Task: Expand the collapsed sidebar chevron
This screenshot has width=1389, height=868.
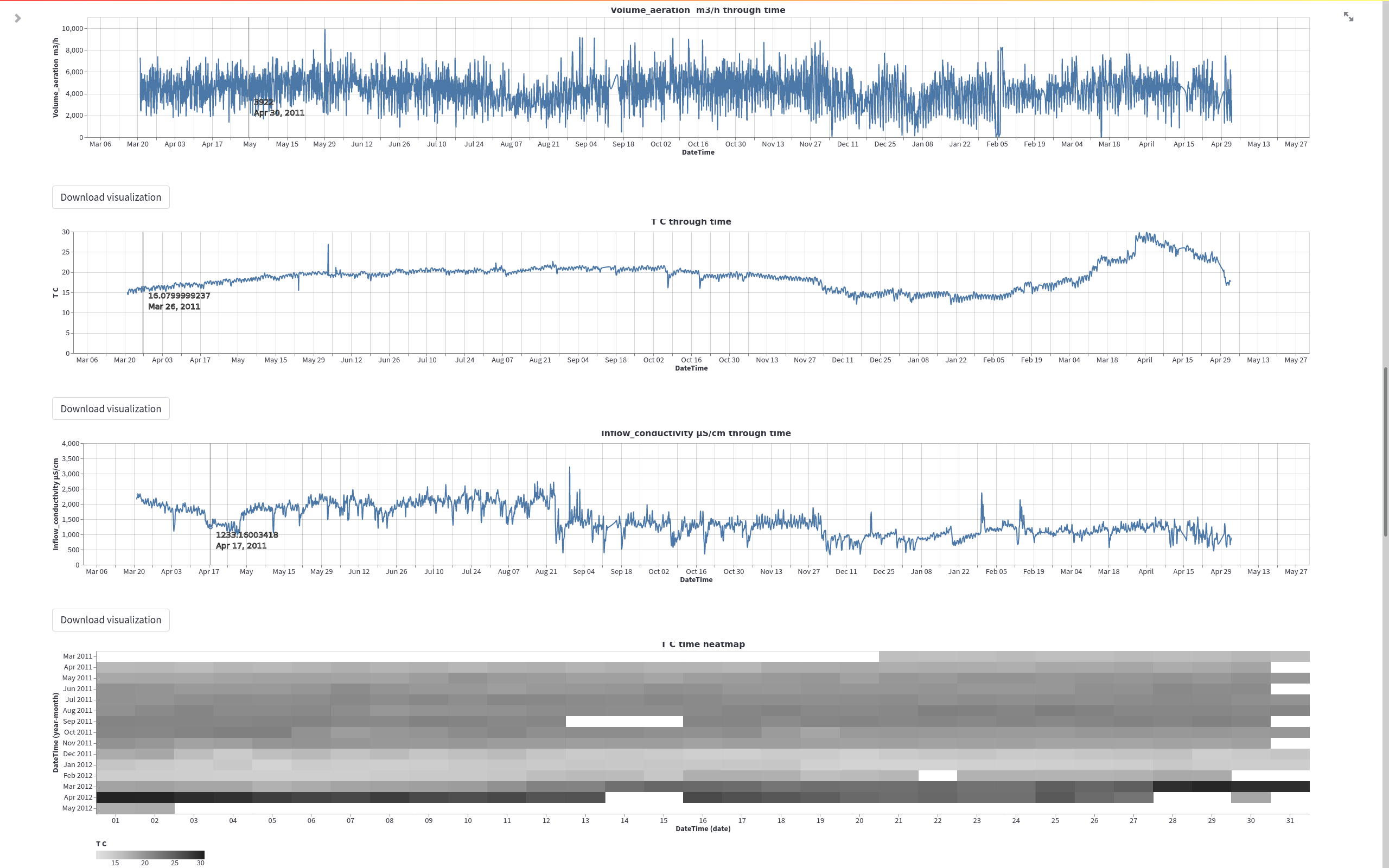Action: pyautogui.click(x=18, y=18)
